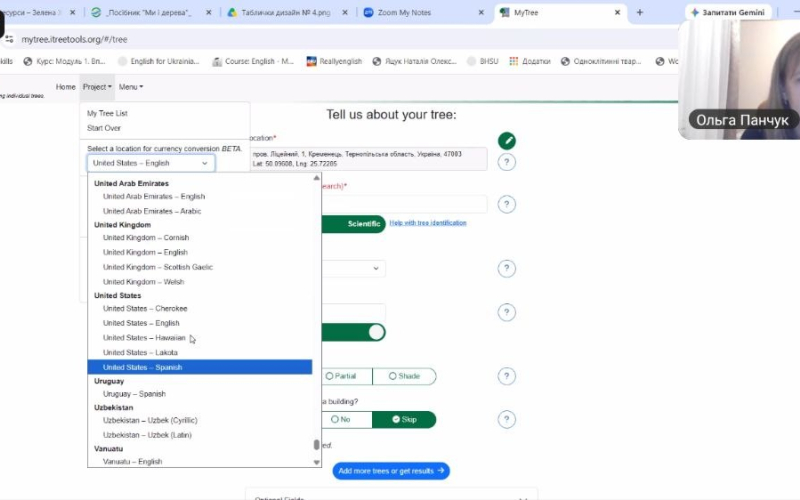Open the tree condition select dropdown
Image resolution: width=800 pixels, height=500 pixels.
(354, 268)
